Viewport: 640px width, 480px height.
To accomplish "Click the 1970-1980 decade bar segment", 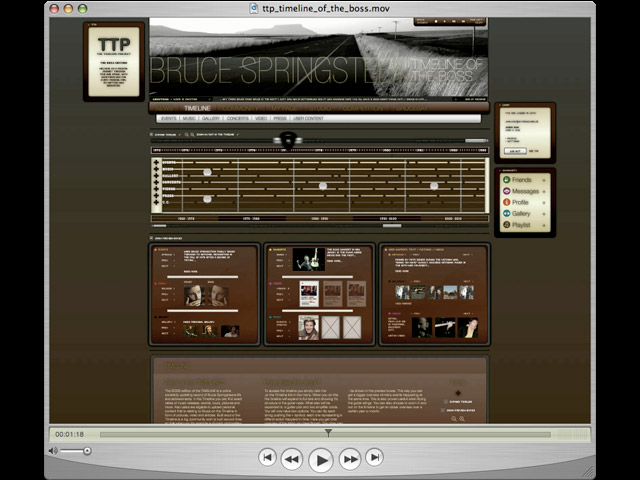I will click(252, 219).
